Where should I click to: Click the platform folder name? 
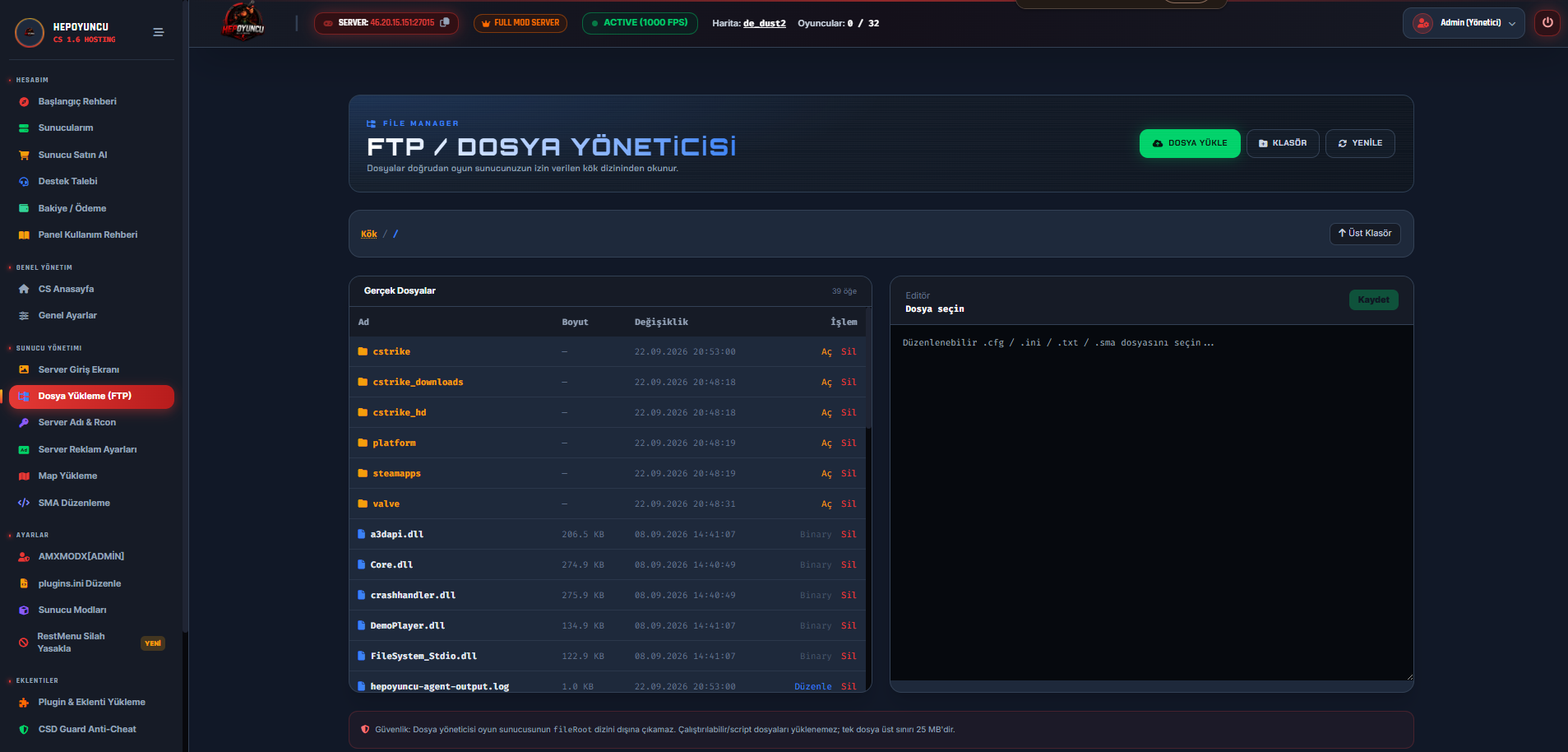[x=394, y=443]
